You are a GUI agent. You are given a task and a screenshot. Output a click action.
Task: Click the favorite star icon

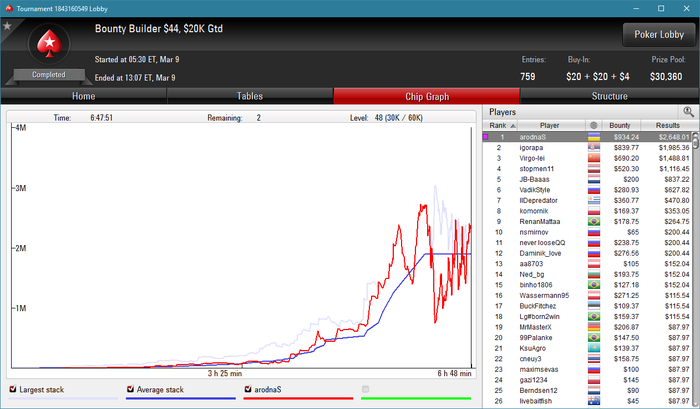coord(7,26)
